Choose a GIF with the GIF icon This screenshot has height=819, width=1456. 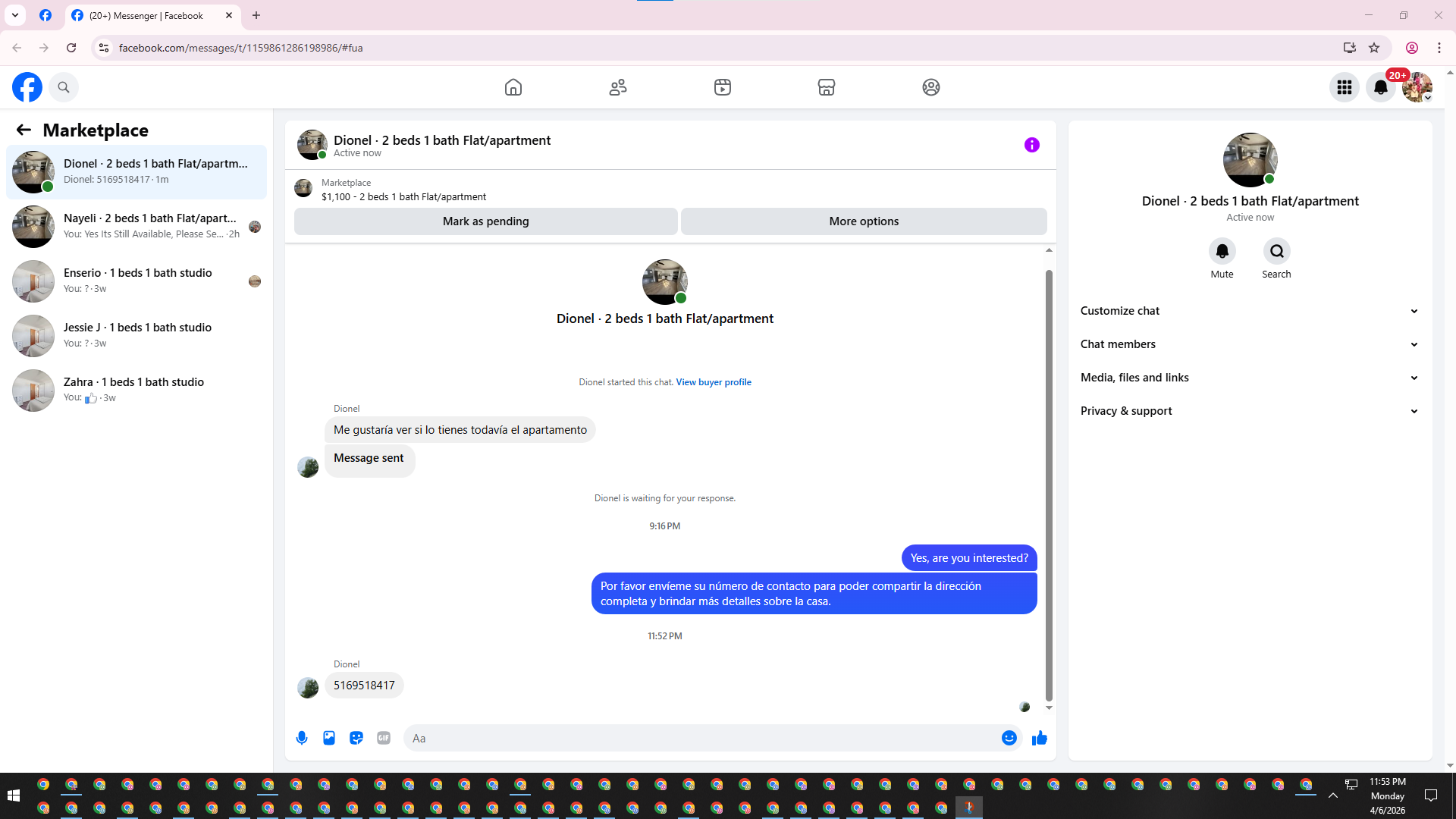384,738
